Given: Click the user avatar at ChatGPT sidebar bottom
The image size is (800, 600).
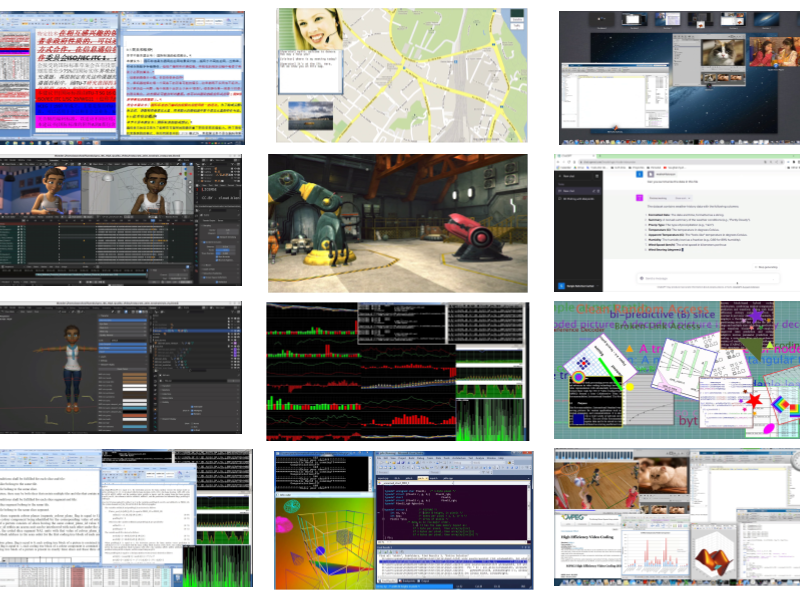Looking at the screenshot, I should click(561, 286).
